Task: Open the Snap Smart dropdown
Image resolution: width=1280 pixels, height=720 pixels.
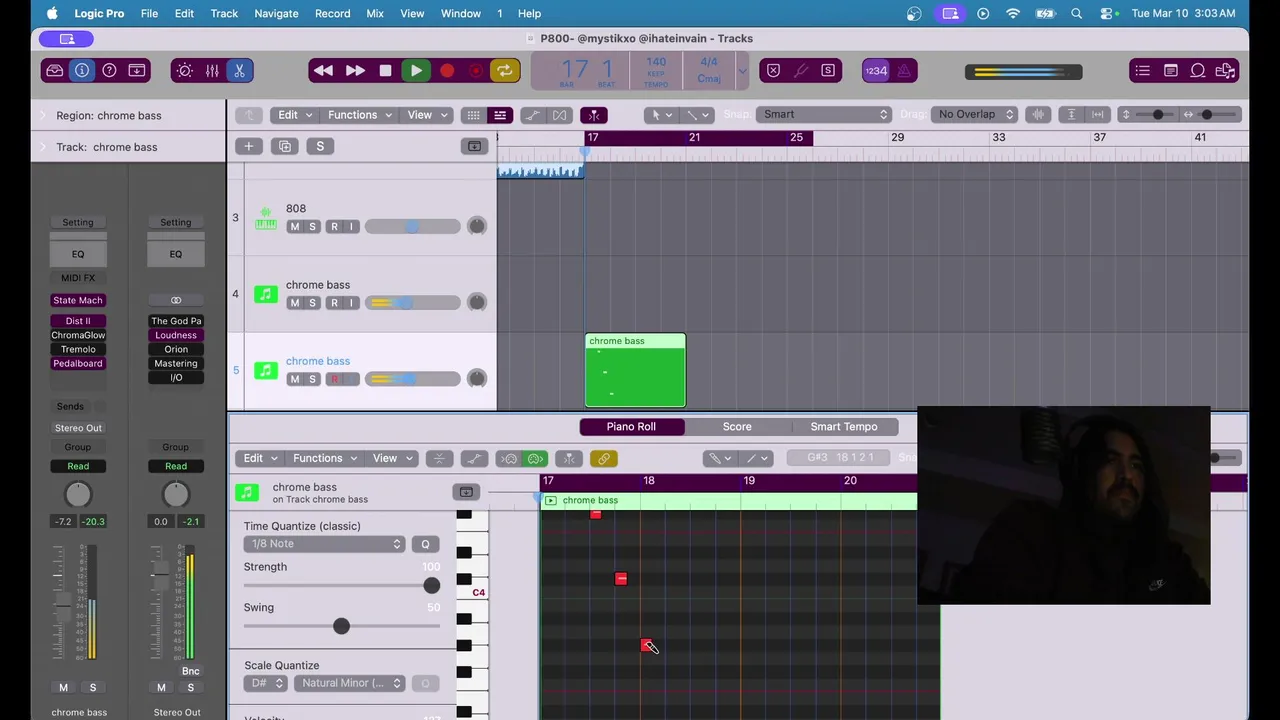Action: click(824, 115)
